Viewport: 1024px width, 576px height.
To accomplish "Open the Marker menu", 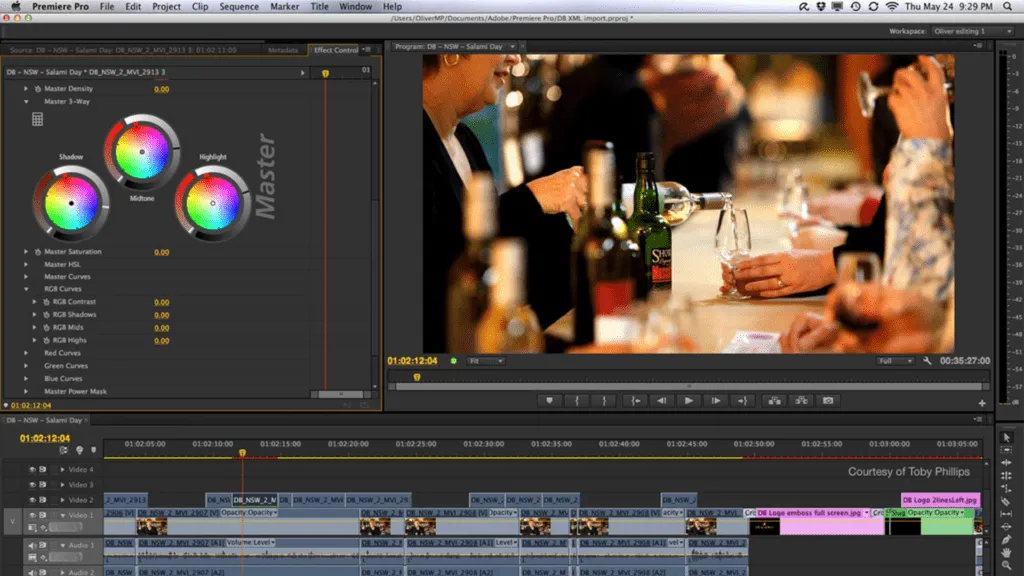I will (x=284, y=7).
